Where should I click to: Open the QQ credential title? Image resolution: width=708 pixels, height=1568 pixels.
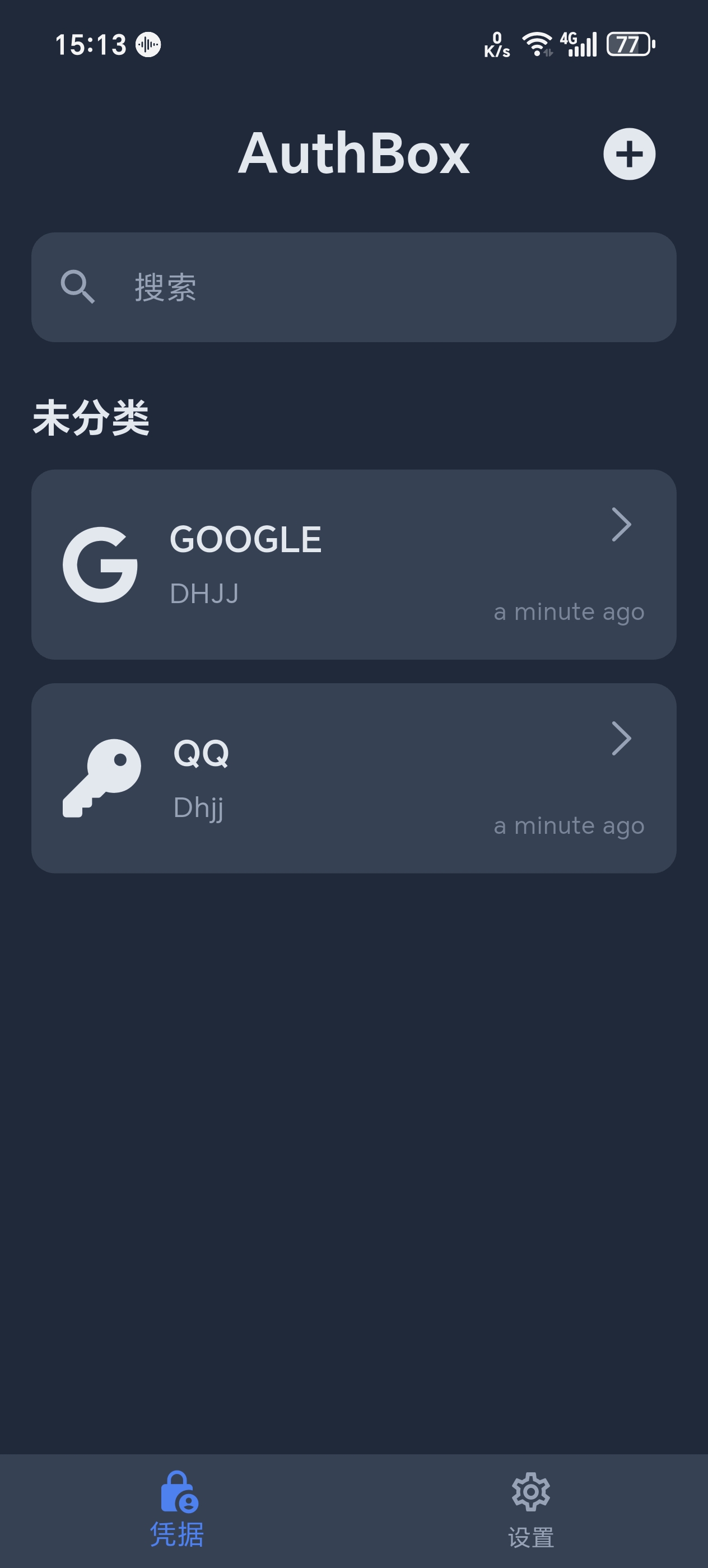[201, 754]
